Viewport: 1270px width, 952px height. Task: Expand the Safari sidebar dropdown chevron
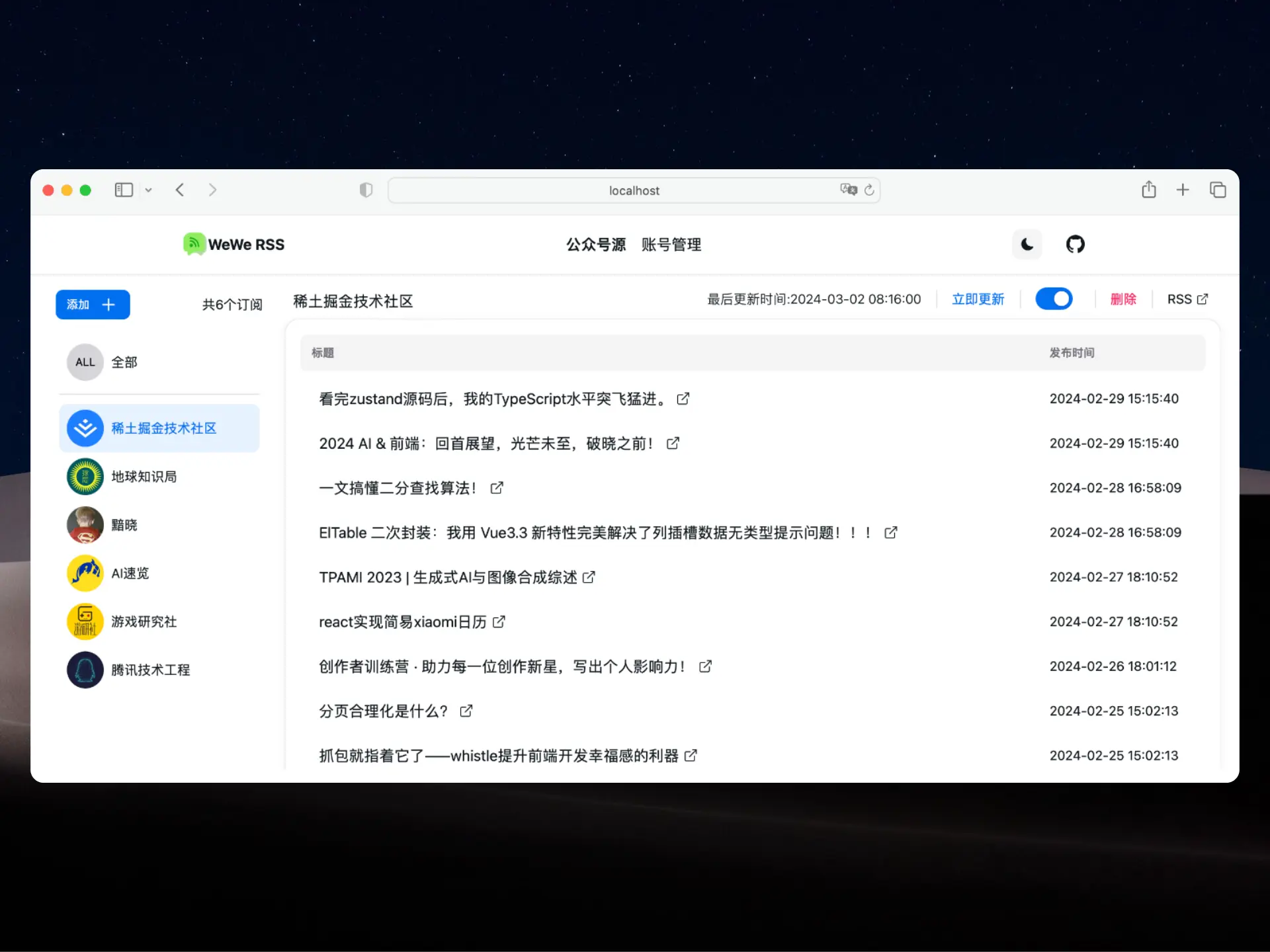click(x=148, y=190)
